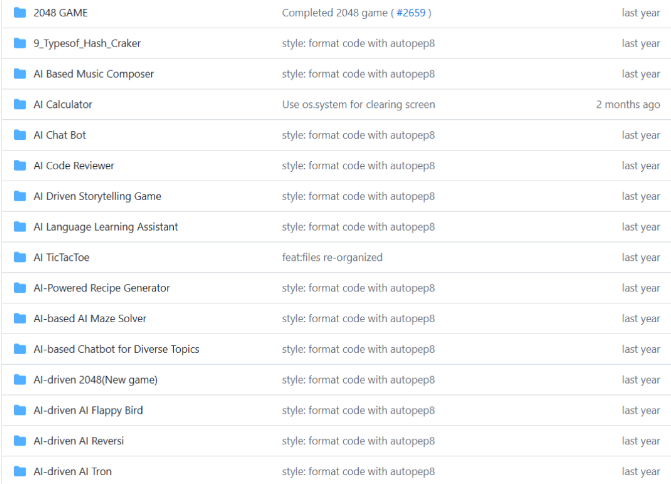This screenshot has height=484, width=671.
Task: Open AI Language Learning Assistant directory
Action: point(105,227)
